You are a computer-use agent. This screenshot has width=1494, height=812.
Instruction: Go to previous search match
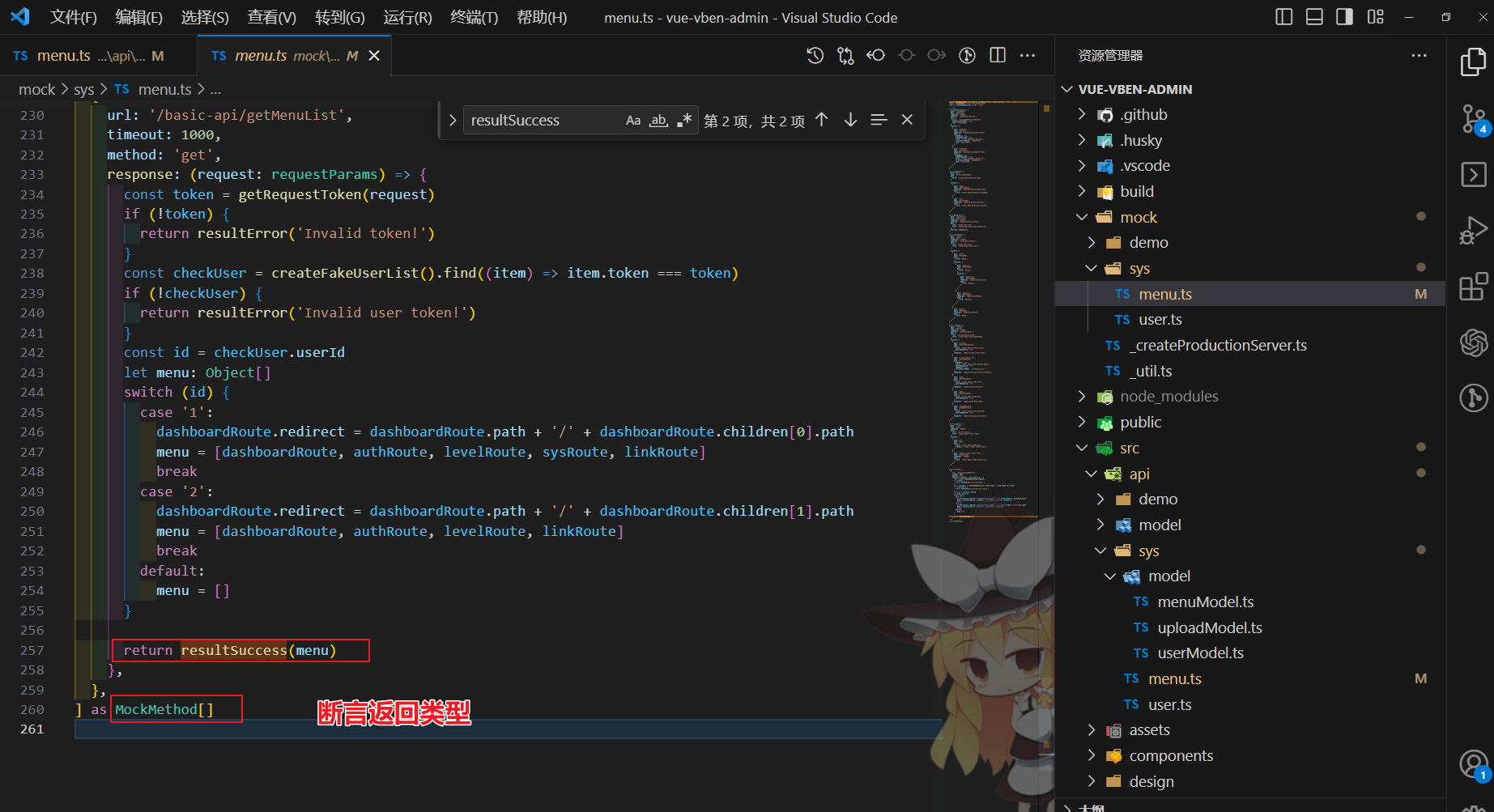coord(822,120)
